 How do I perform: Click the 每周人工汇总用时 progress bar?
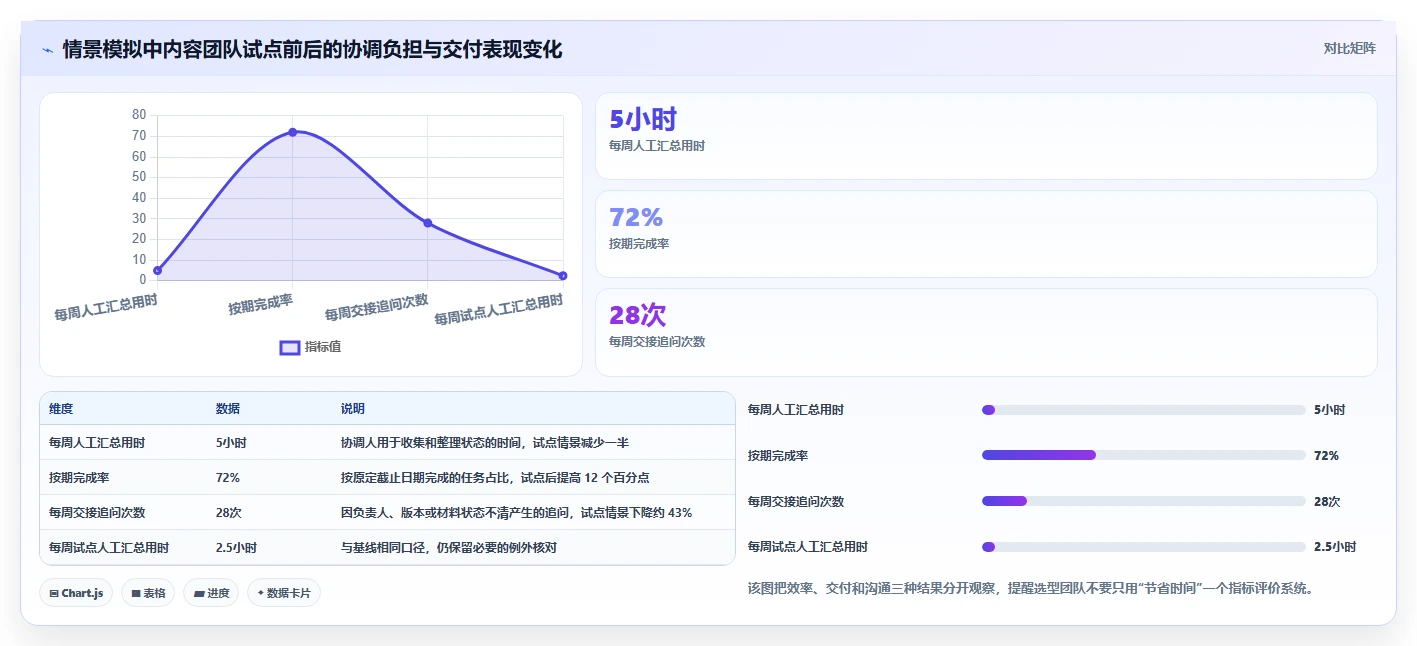[1144, 410]
